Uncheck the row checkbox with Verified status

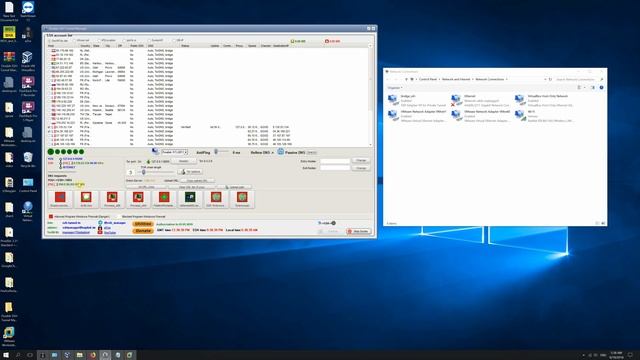click(x=49, y=127)
